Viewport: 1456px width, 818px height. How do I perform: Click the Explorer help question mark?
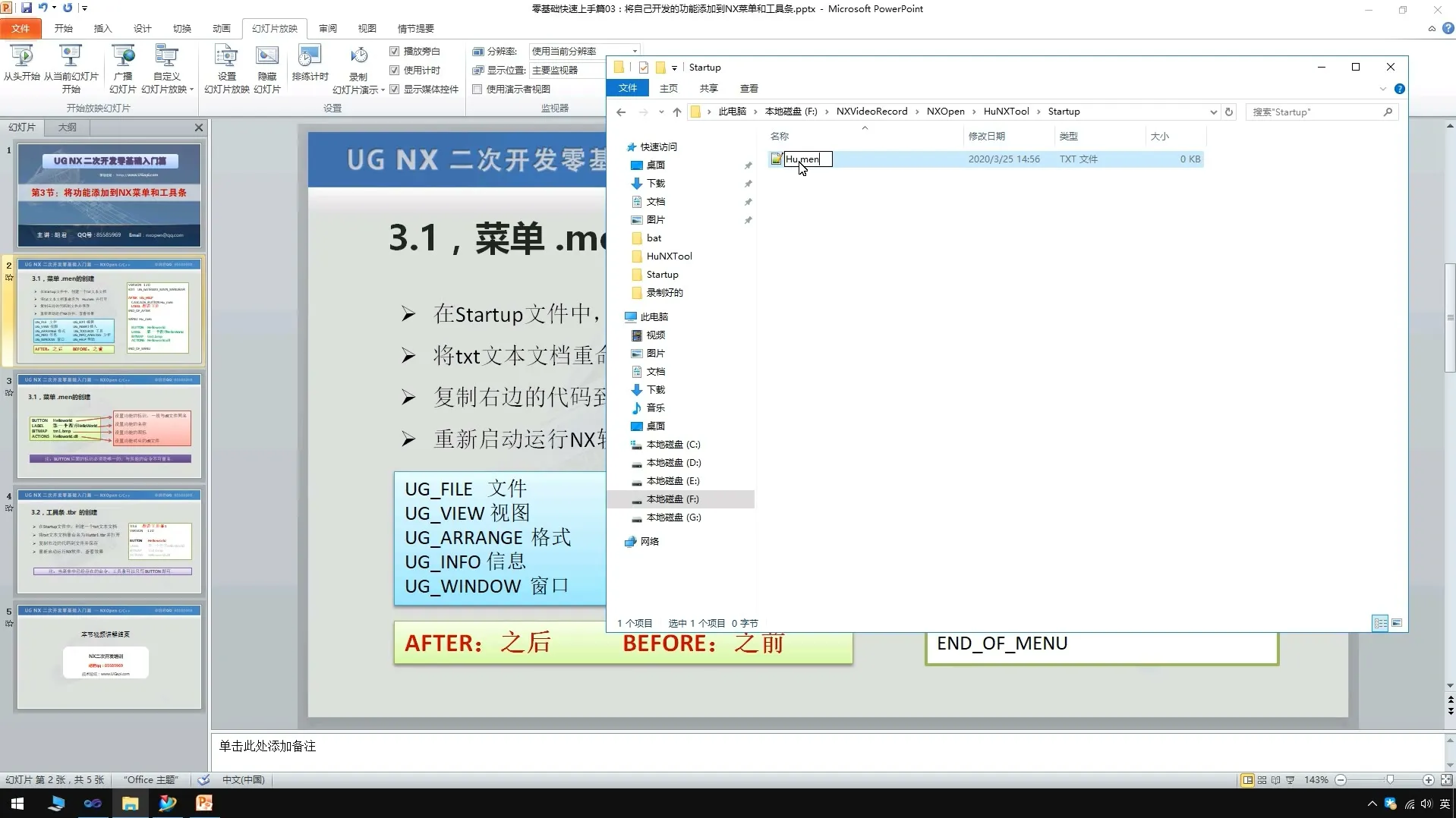pyautogui.click(x=1401, y=89)
